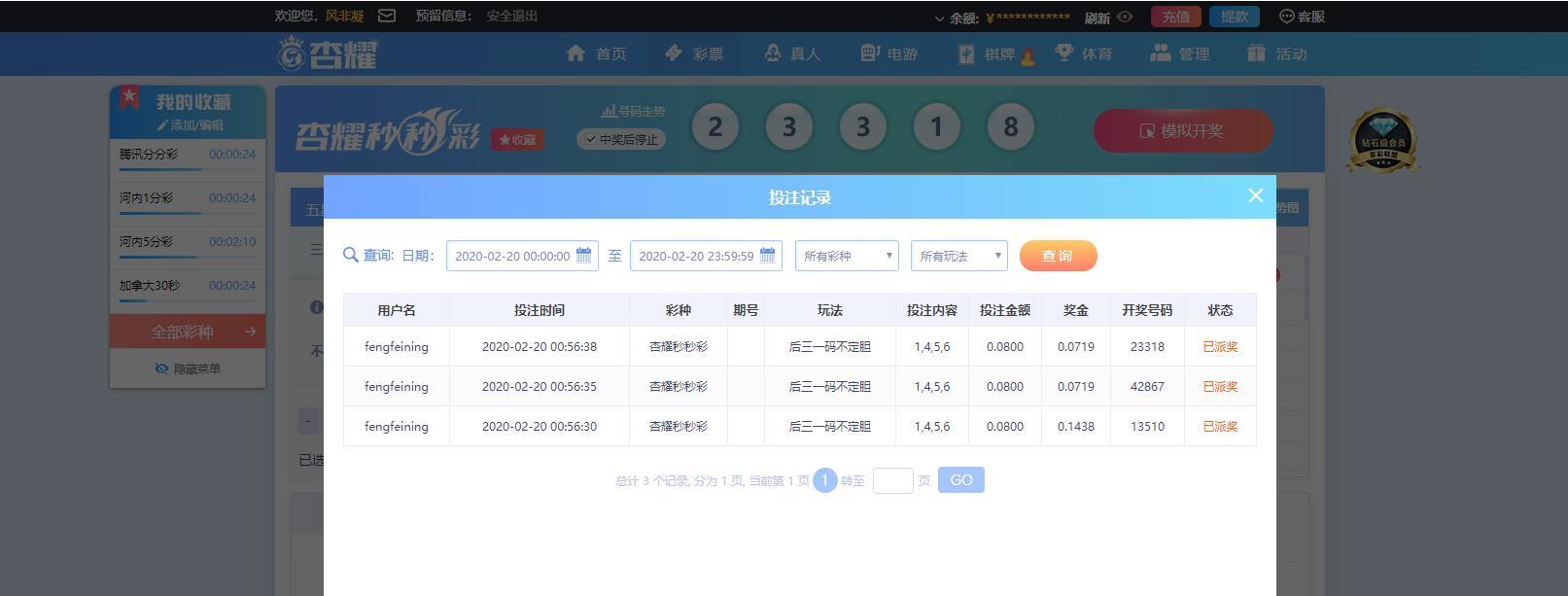Image resolution: width=1568 pixels, height=596 pixels.
Task: Select record at 2020-02-20 00:56:38
Action: [799, 346]
